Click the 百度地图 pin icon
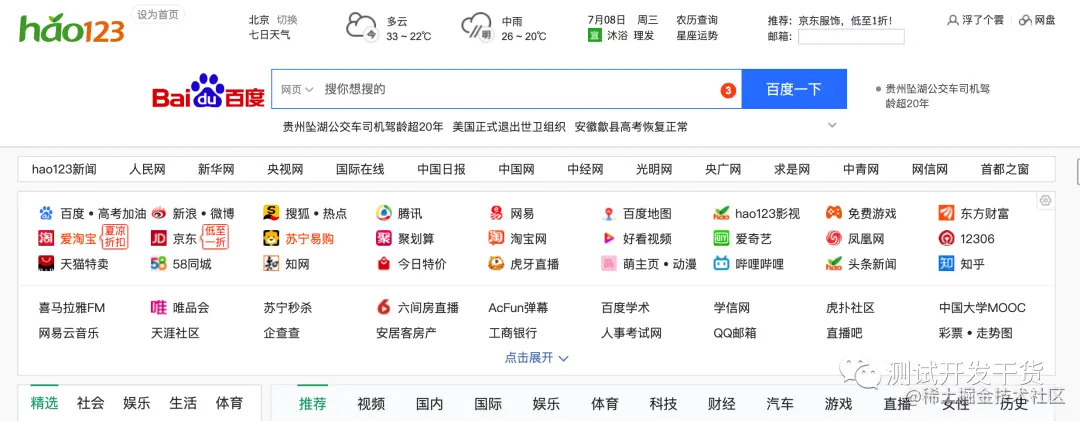The width and height of the screenshot is (1080, 421). tap(608, 214)
